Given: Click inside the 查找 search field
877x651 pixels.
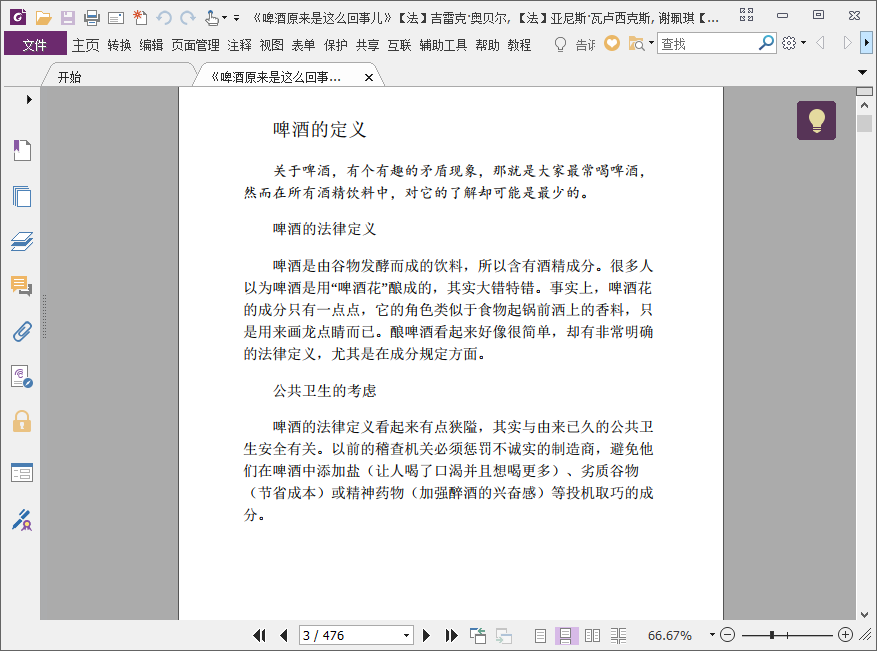Looking at the screenshot, I should 708,43.
